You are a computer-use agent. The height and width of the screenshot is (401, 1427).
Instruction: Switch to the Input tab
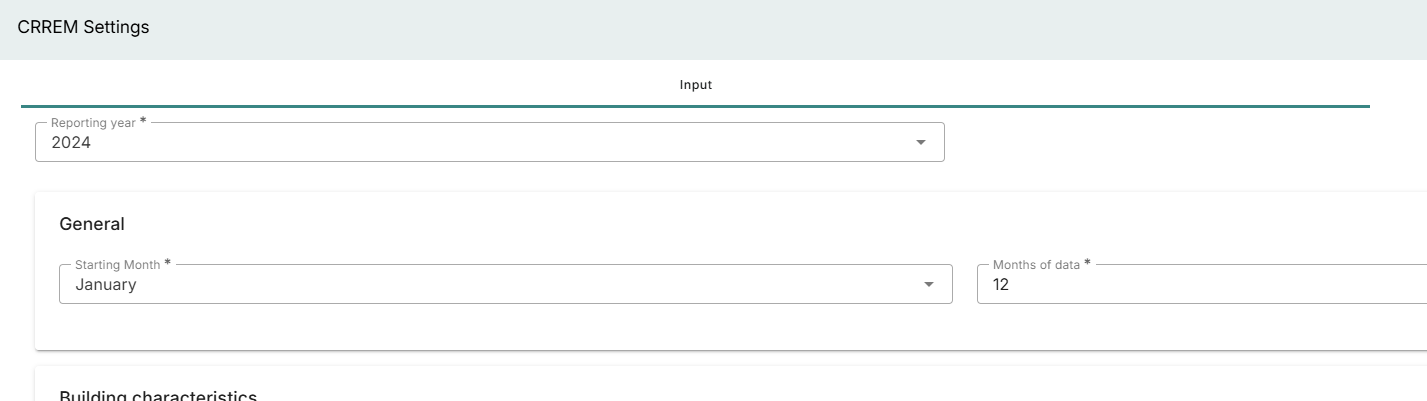(x=695, y=85)
